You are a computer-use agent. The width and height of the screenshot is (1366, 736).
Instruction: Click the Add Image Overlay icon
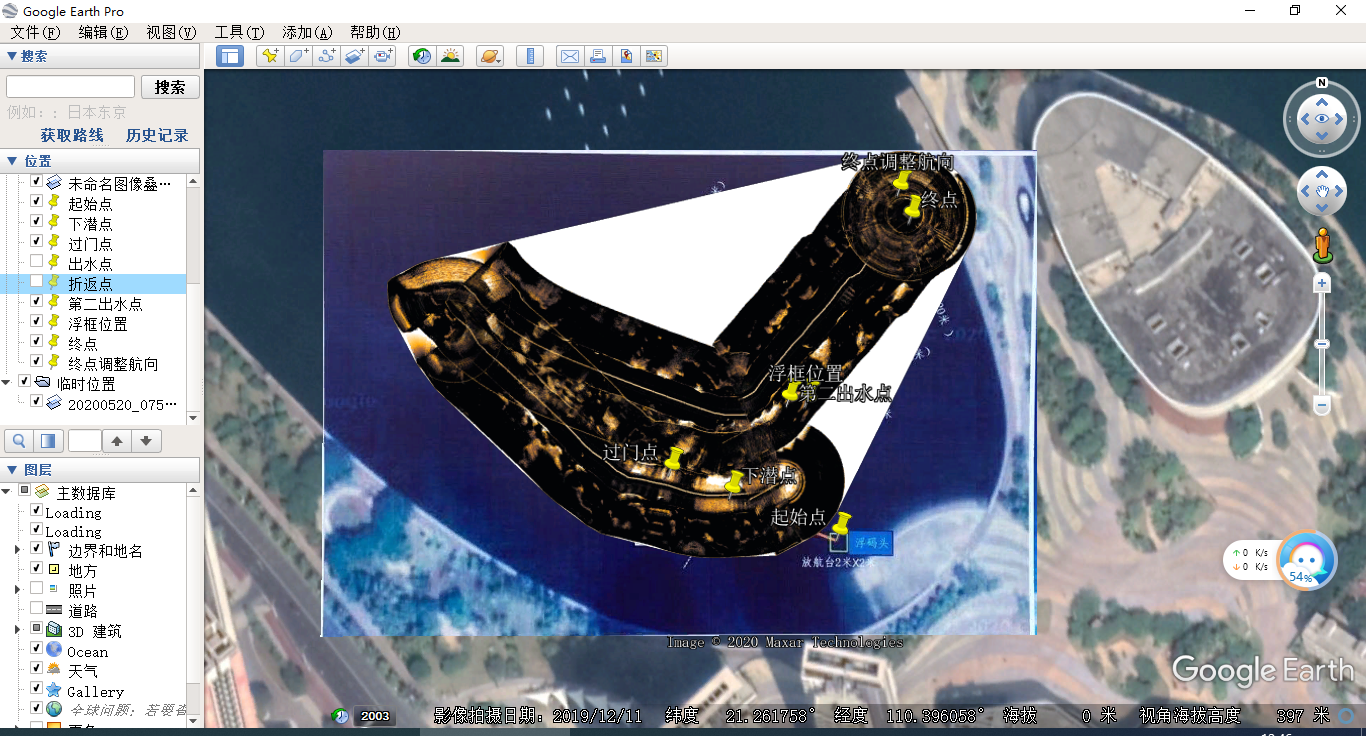[x=355, y=56]
